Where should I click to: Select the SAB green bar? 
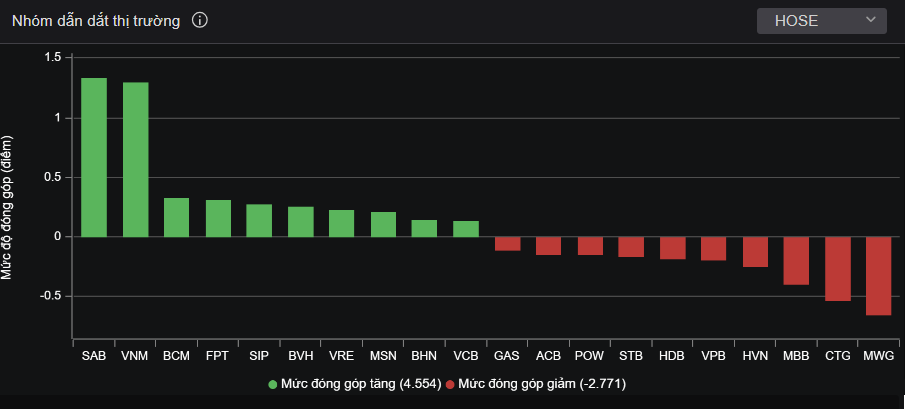(94, 157)
